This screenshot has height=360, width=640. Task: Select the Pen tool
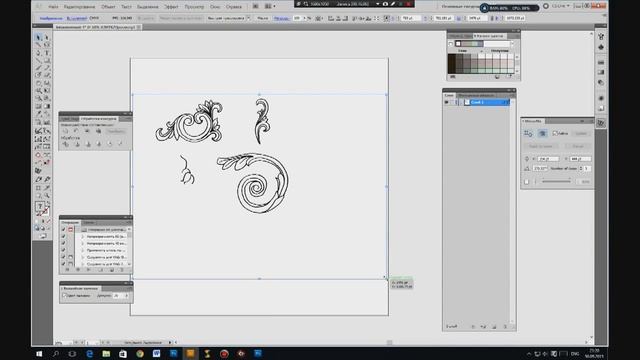[x=39, y=53]
